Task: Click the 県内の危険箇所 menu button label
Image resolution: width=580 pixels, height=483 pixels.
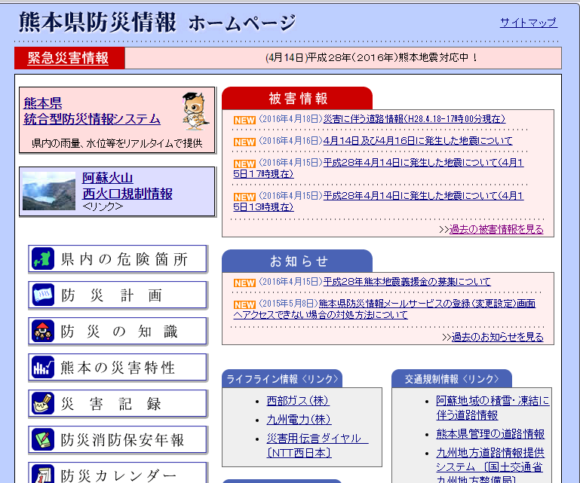Action: 125,259
